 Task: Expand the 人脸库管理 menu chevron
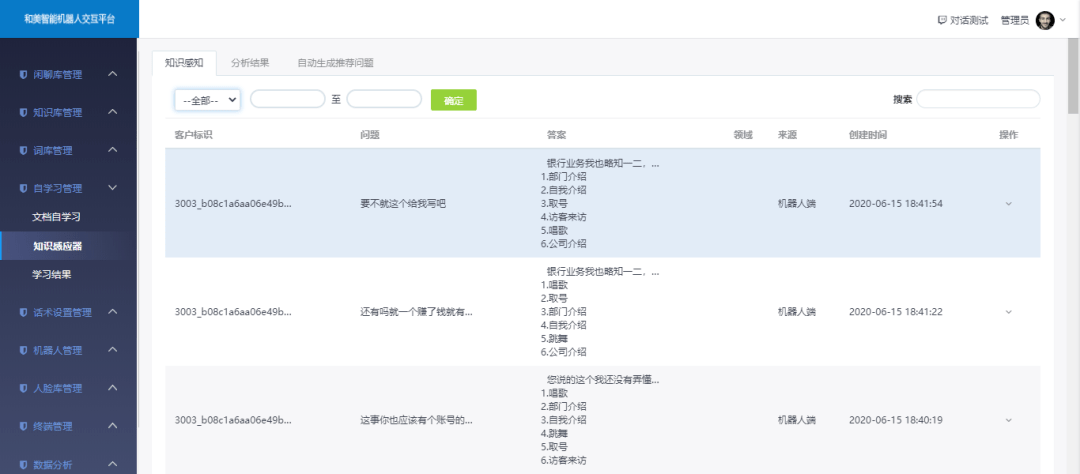tap(113, 388)
